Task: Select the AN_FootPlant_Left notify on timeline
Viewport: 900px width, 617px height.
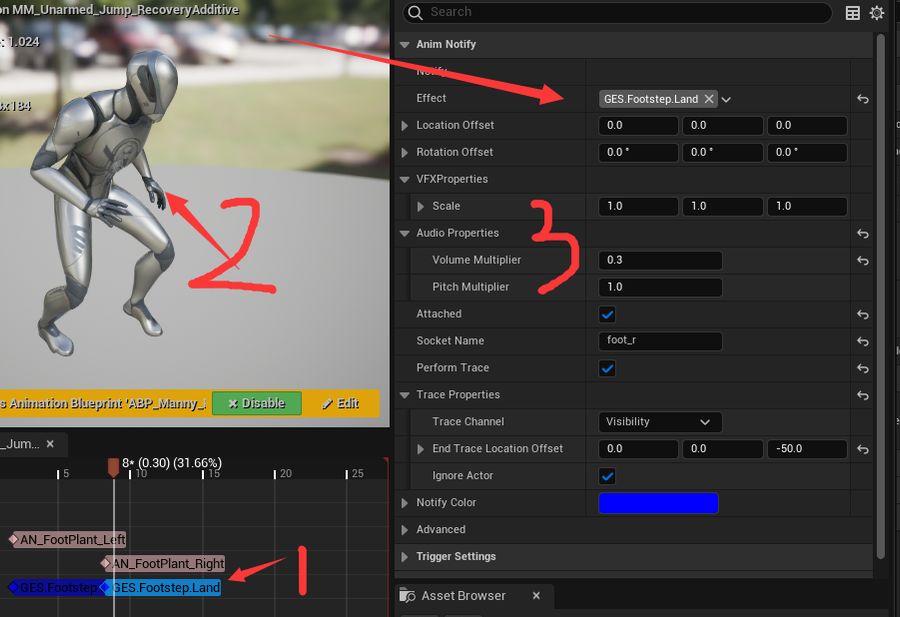Action: [68, 540]
